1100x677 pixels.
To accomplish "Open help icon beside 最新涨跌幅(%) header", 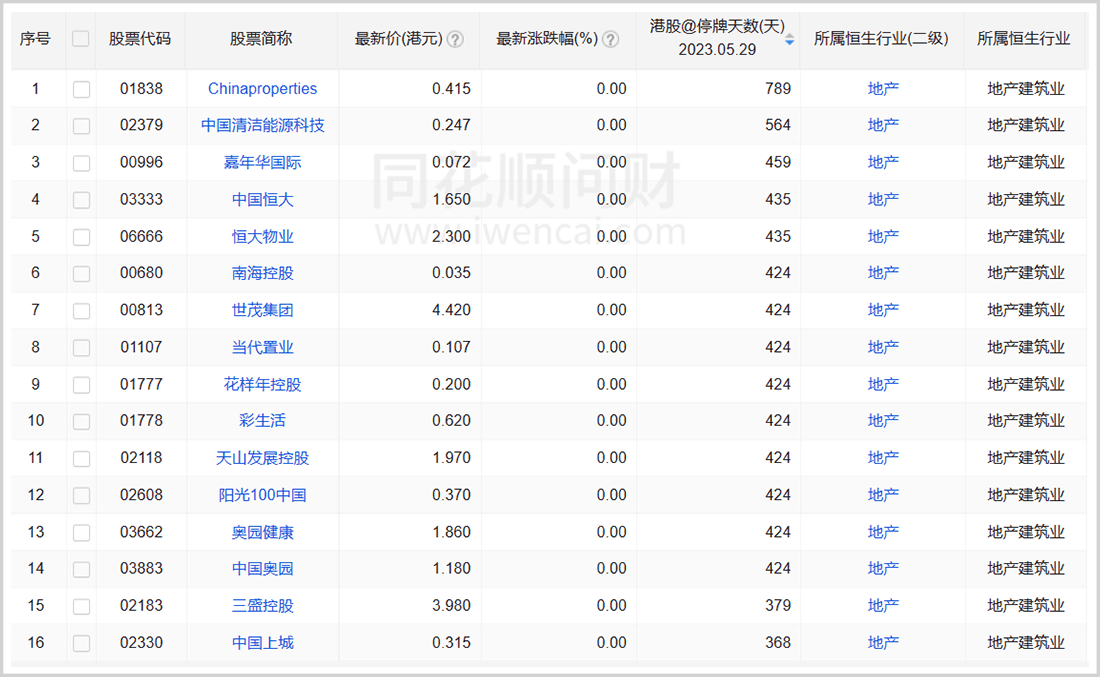I will (611, 39).
